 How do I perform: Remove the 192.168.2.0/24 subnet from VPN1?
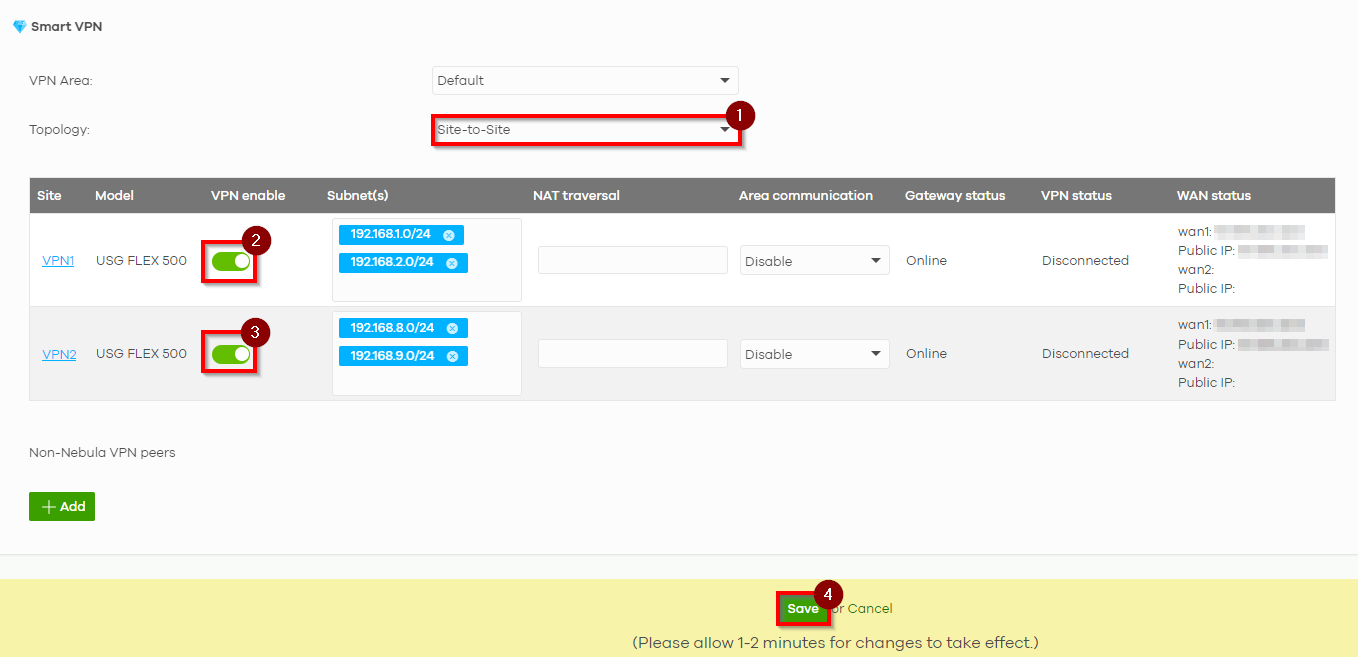click(450, 262)
